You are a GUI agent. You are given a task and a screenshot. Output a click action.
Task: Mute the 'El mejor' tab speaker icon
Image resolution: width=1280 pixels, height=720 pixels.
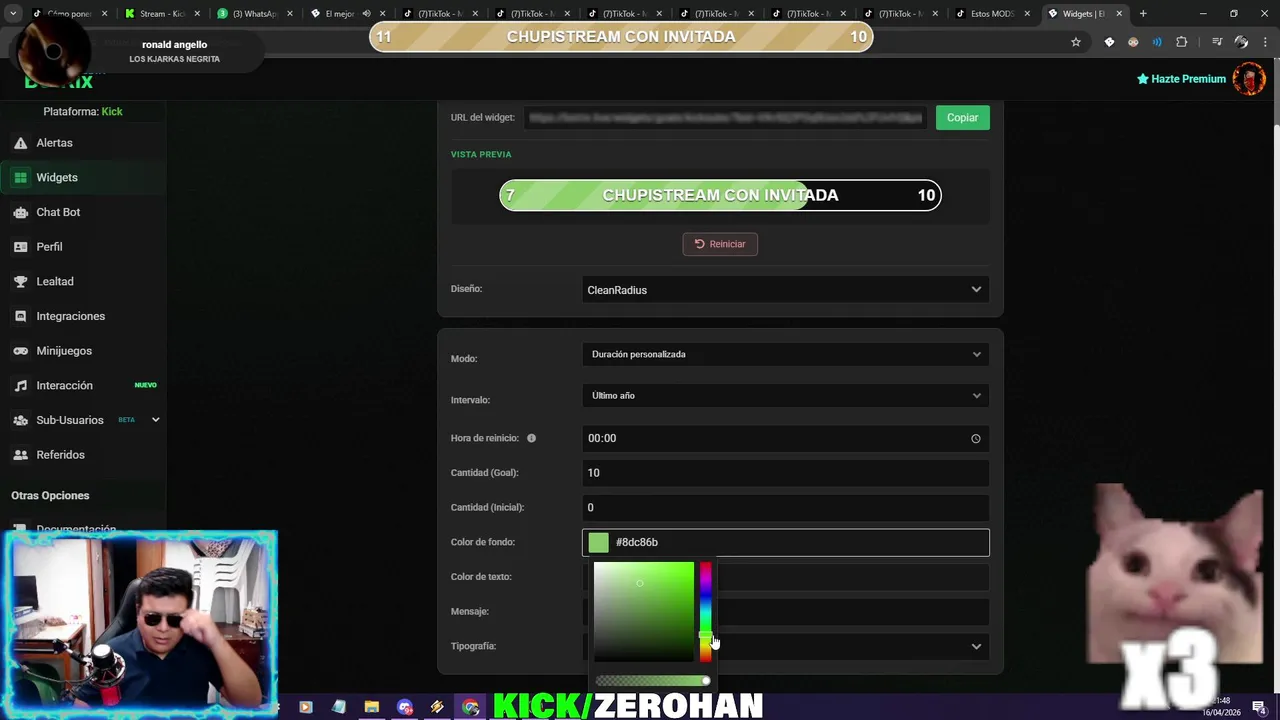pyautogui.click(x=366, y=14)
